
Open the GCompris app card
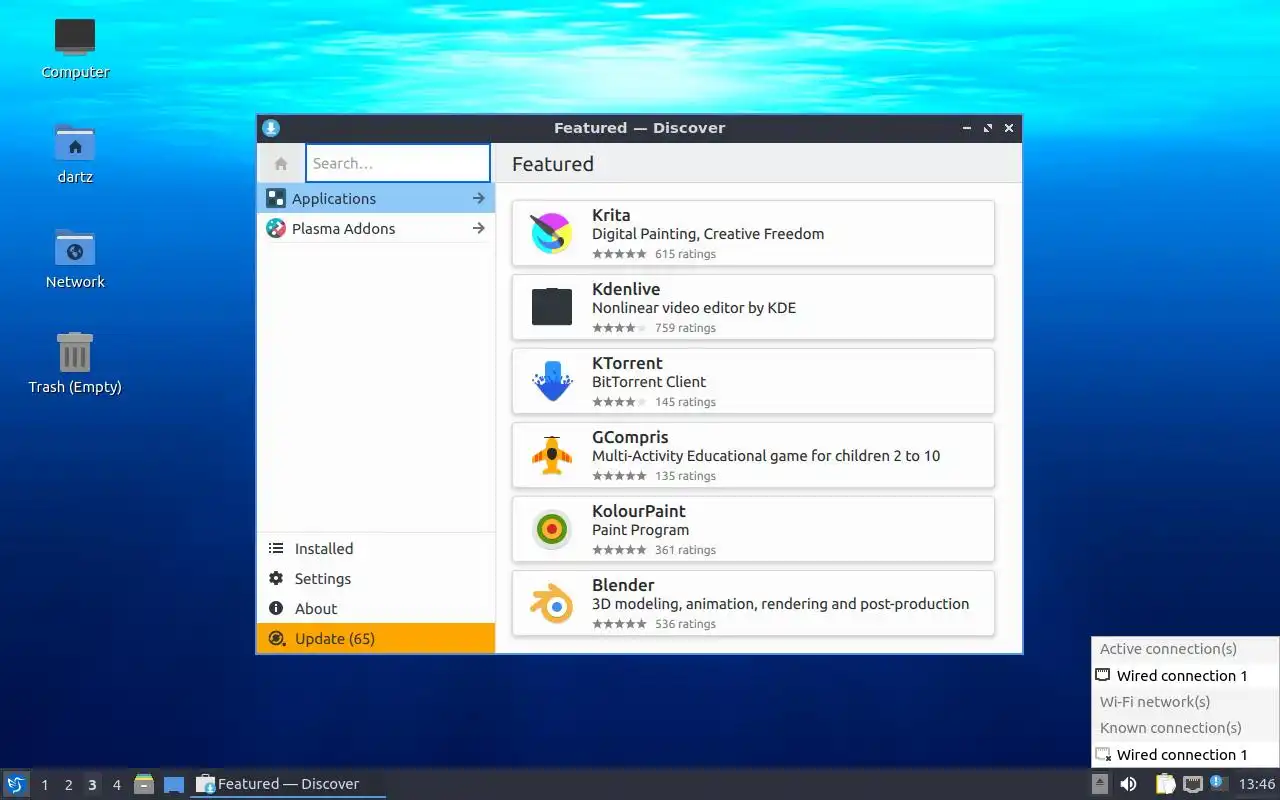pyautogui.click(x=753, y=455)
